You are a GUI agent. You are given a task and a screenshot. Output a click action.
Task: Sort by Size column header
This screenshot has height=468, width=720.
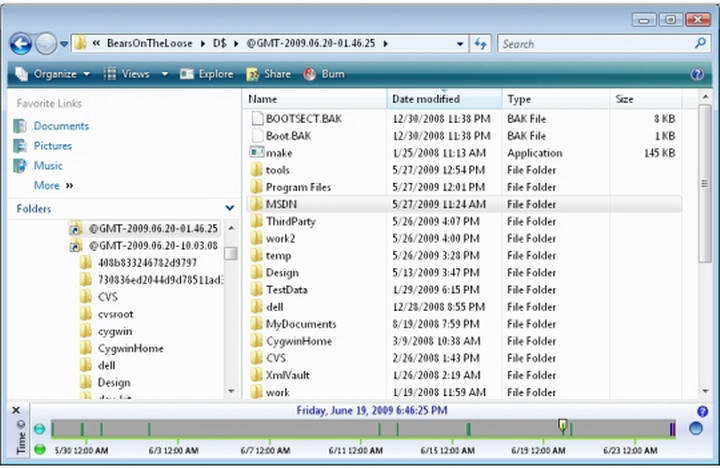(646, 99)
